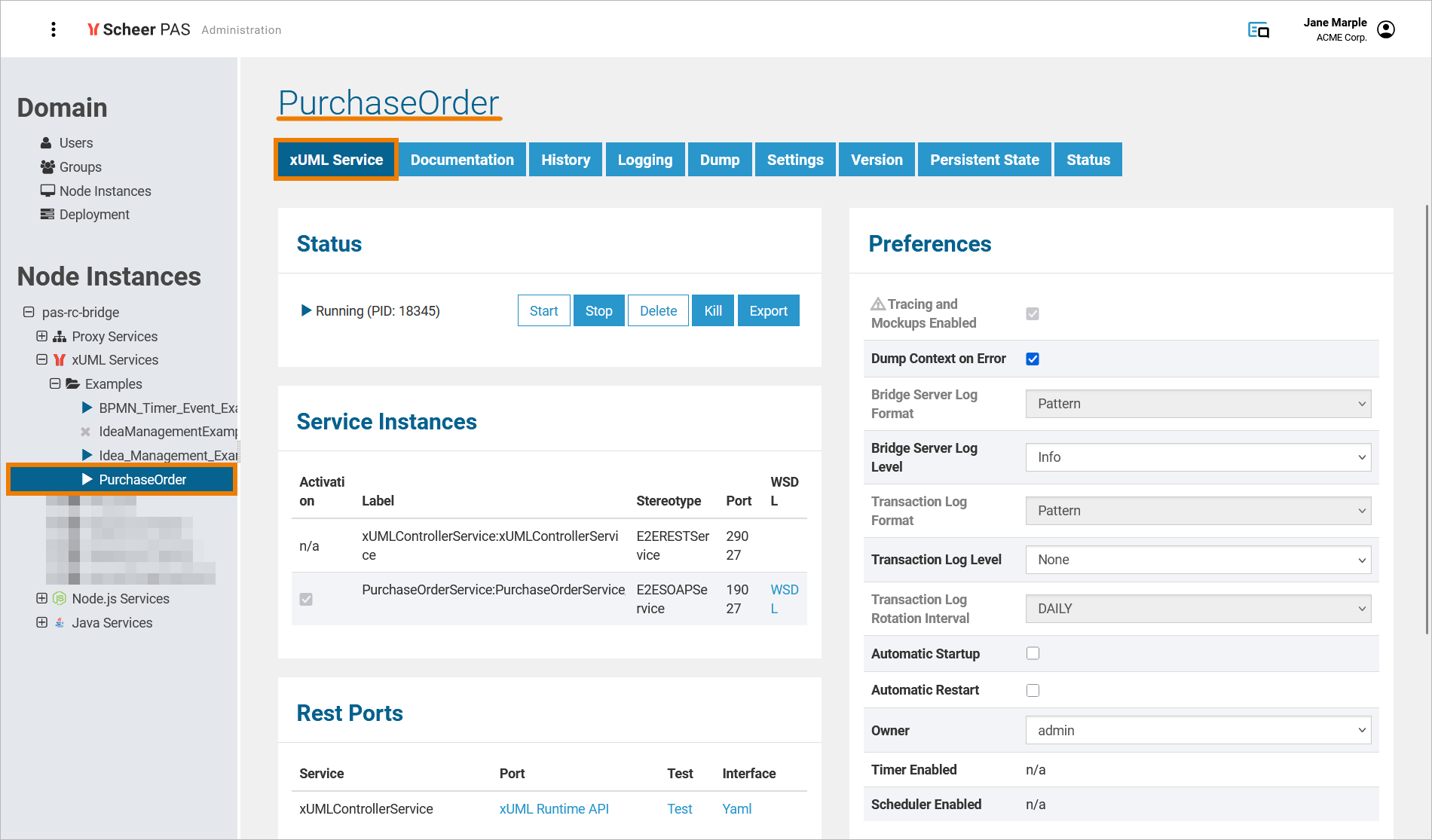Screen dimensions: 1432x840
Task: Enable the Automatic Startup checkbox
Action: (1033, 654)
